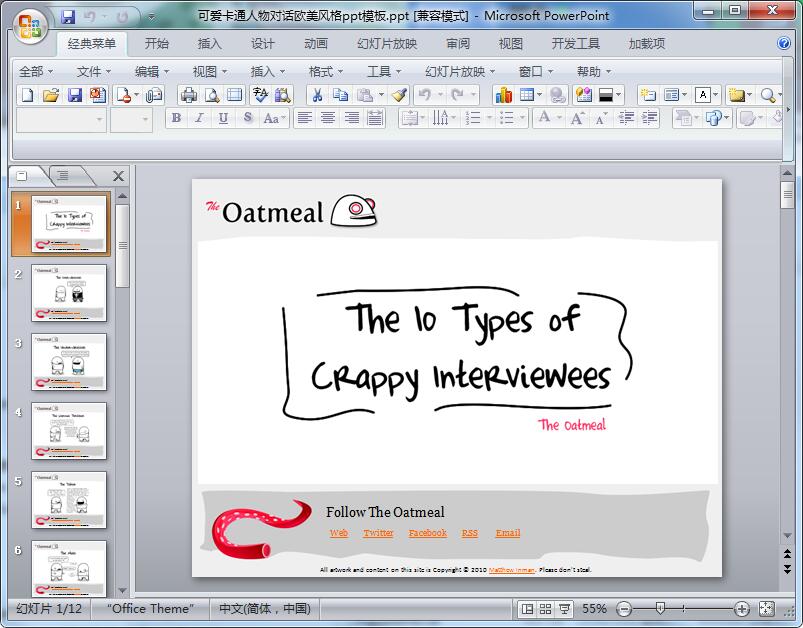The width and height of the screenshot is (803, 628).
Task: Expand the 格式 dropdown menu
Action: (326, 72)
